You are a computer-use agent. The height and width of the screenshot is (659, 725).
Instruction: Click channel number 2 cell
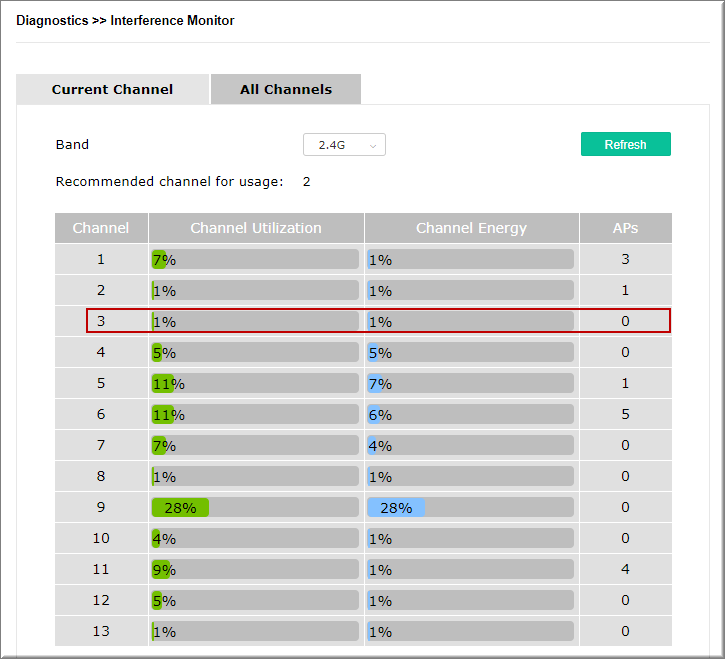click(x=101, y=290)
